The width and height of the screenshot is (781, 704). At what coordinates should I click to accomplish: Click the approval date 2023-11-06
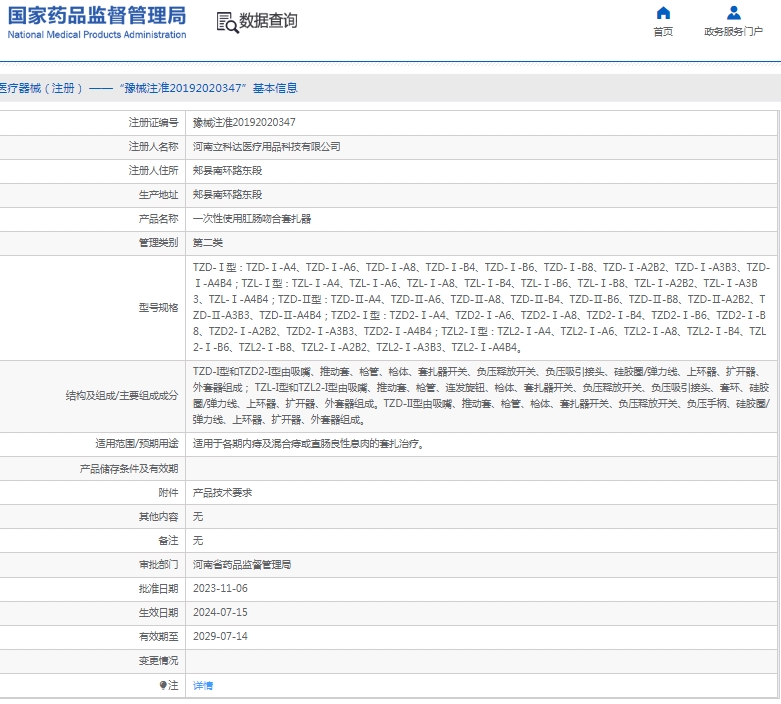[220, 588]
